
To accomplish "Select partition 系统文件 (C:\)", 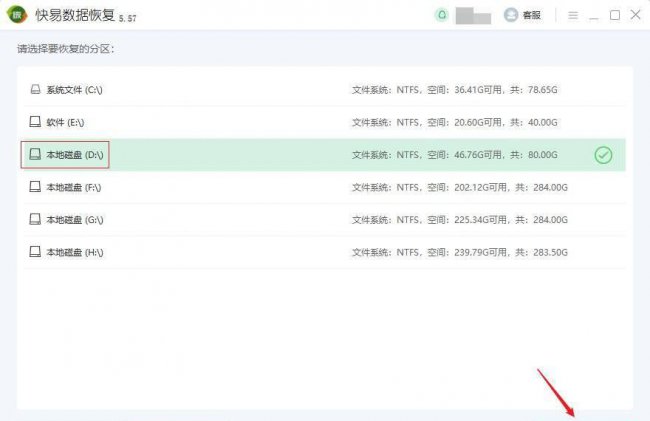I will tap(325, 90).
